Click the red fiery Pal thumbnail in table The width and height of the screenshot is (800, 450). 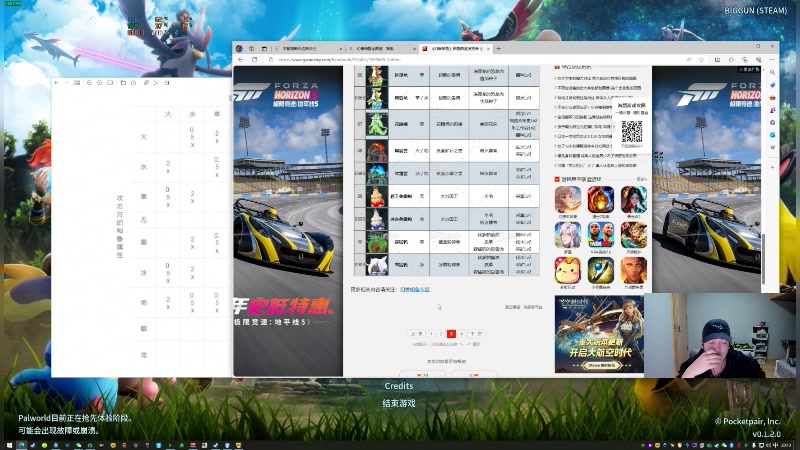click(377, 151)
